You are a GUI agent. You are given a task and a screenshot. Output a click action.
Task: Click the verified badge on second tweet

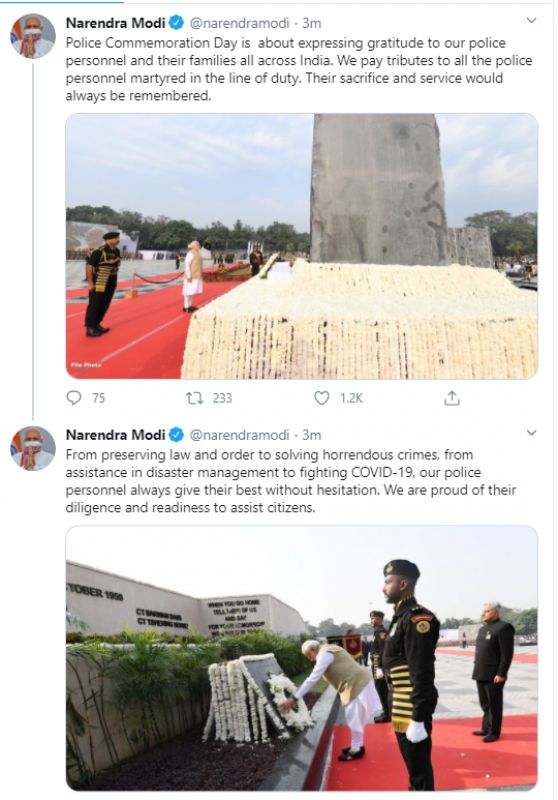coord(176,435)
